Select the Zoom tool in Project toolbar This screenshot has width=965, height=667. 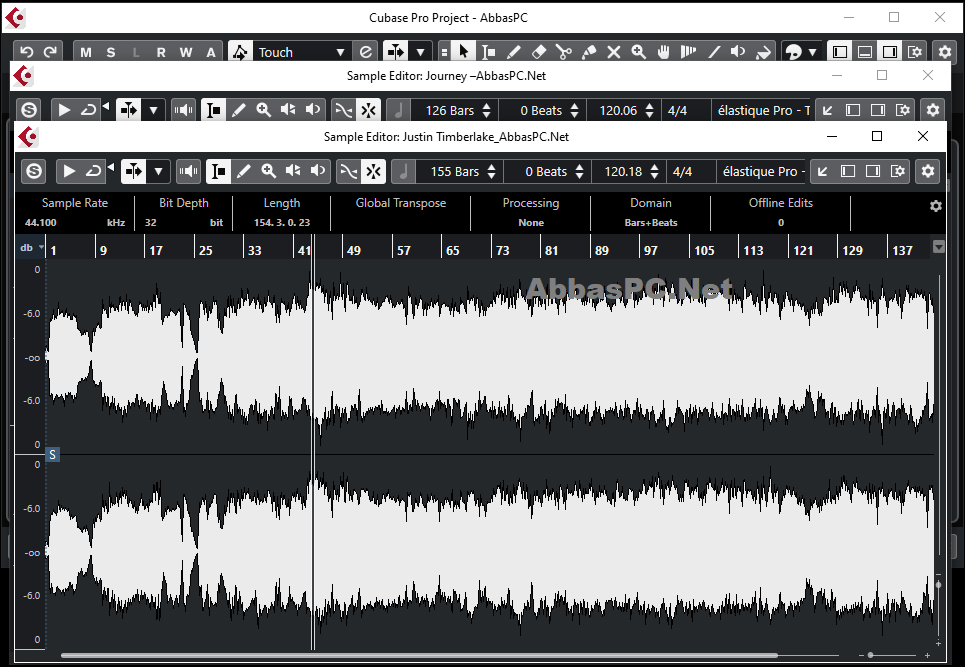point(639,52)
